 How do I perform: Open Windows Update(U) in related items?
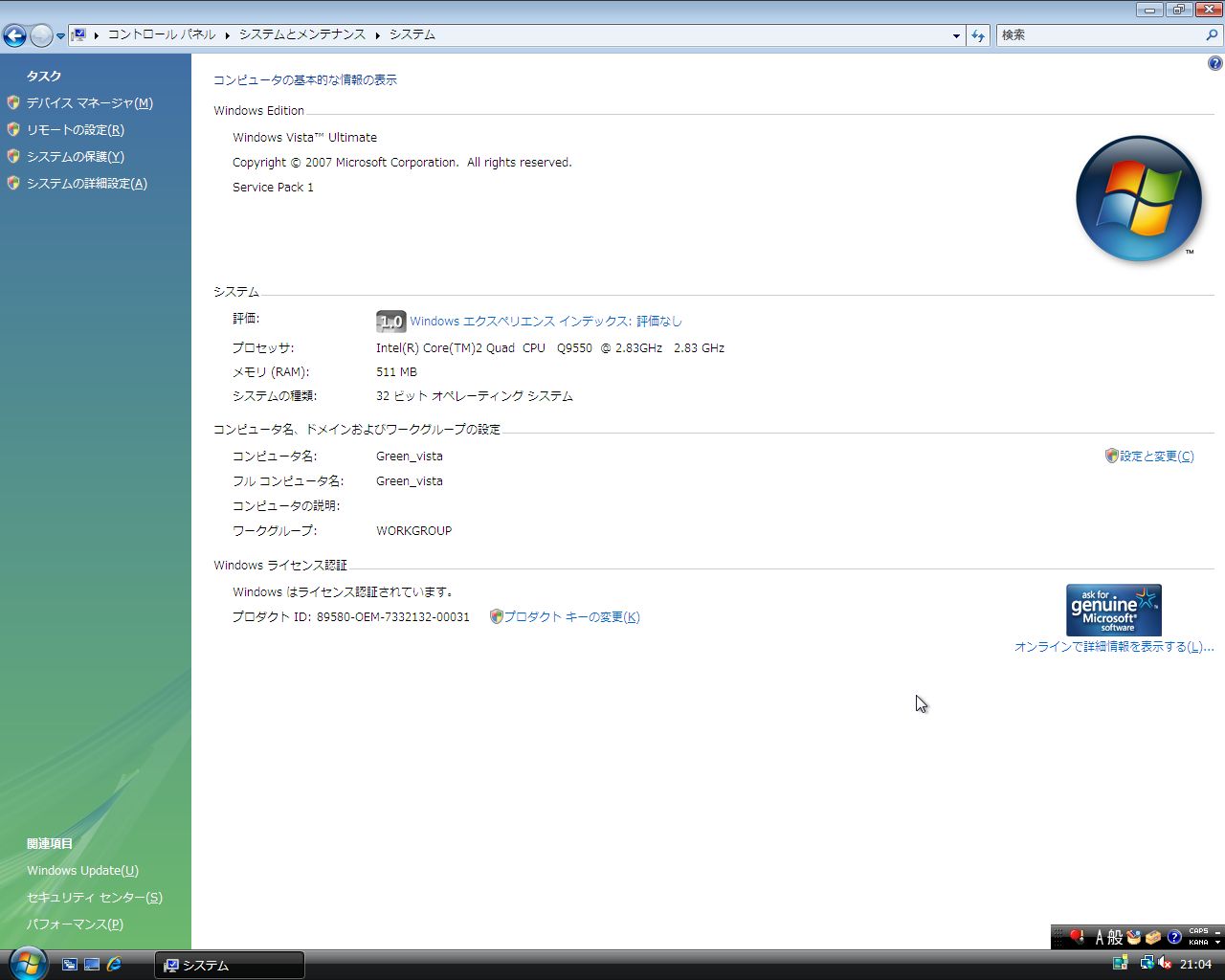pos(82,871)
